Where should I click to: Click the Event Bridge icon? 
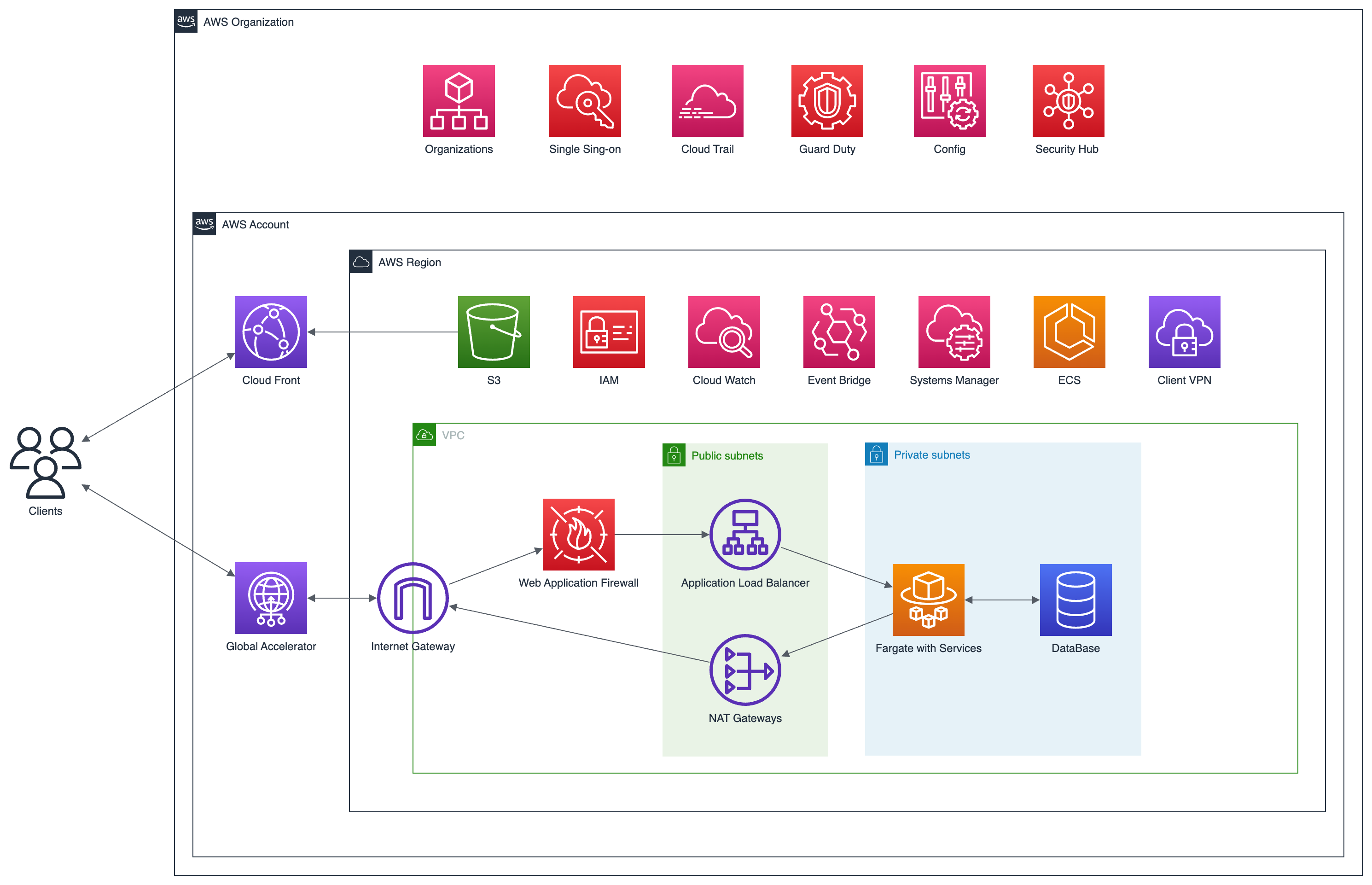click(838, 332)
